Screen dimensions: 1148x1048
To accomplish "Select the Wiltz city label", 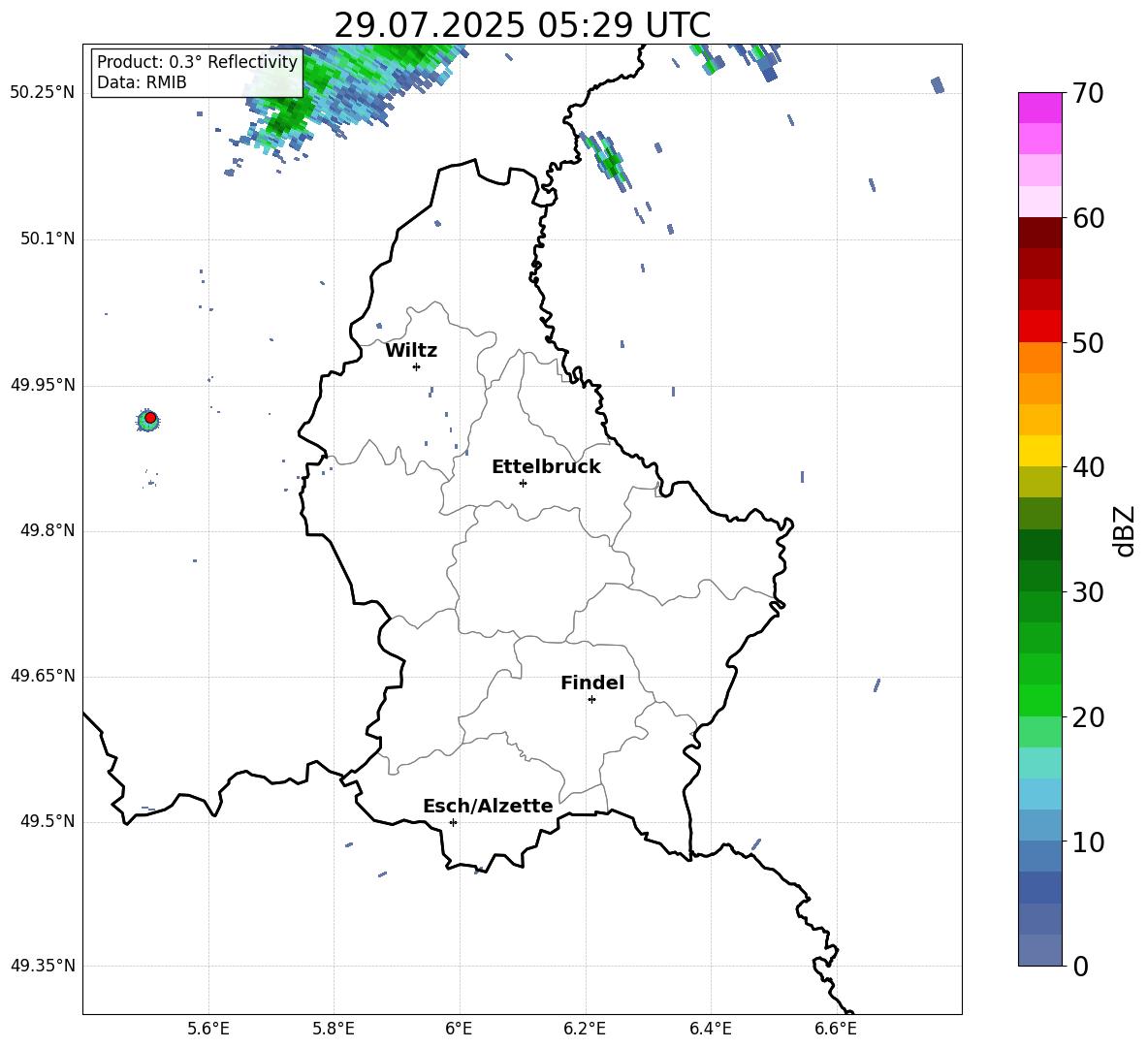I will tap(411, 351).
